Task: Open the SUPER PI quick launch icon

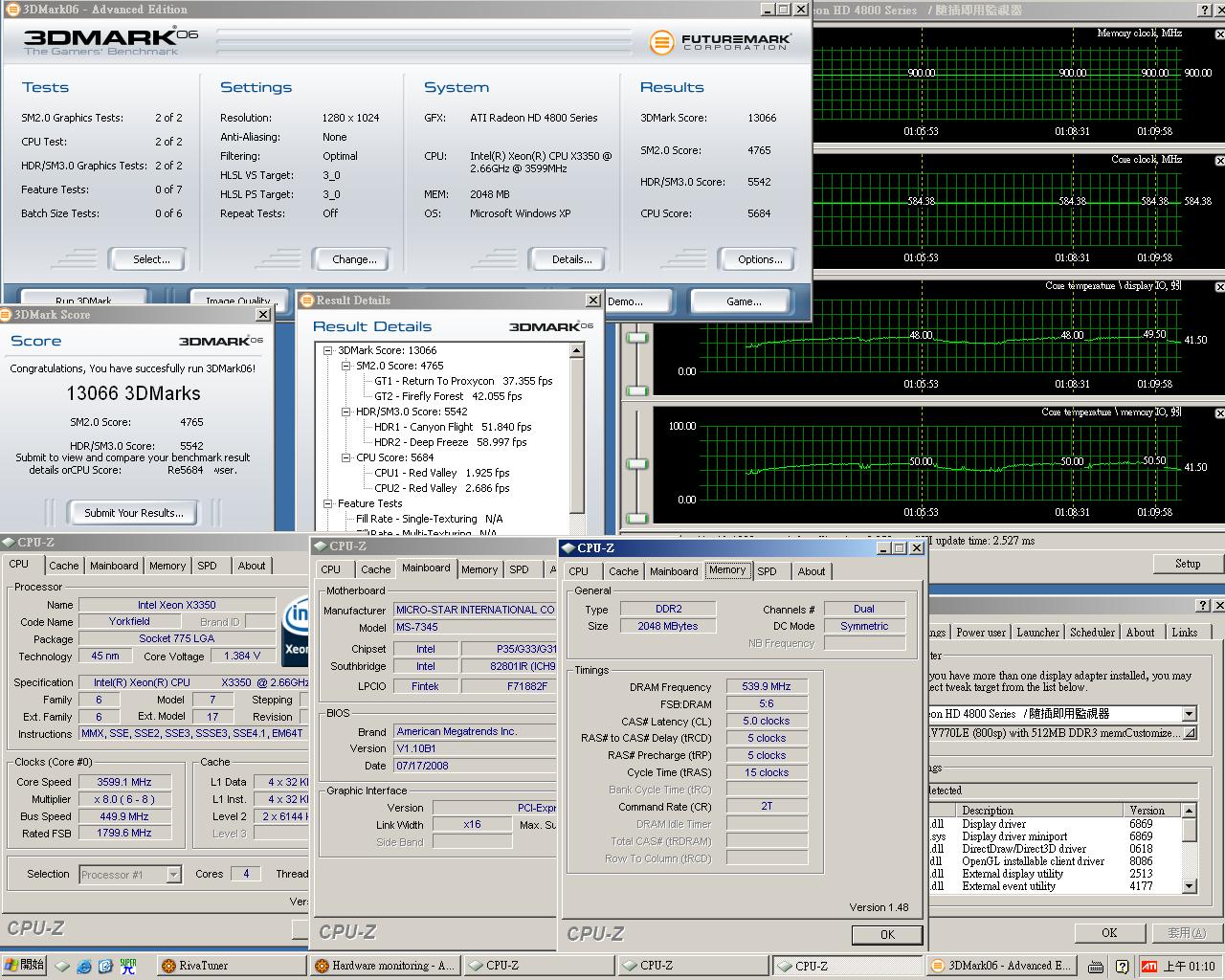Action: tap(127, 966)
